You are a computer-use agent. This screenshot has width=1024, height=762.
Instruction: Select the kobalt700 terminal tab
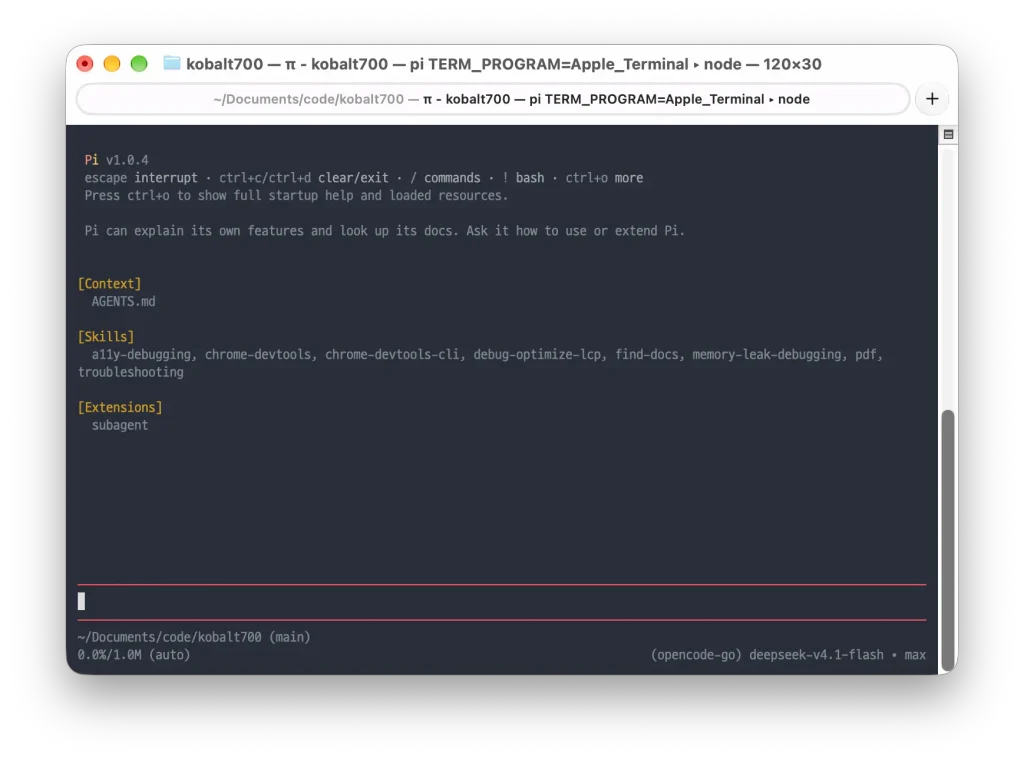(493, 99)
